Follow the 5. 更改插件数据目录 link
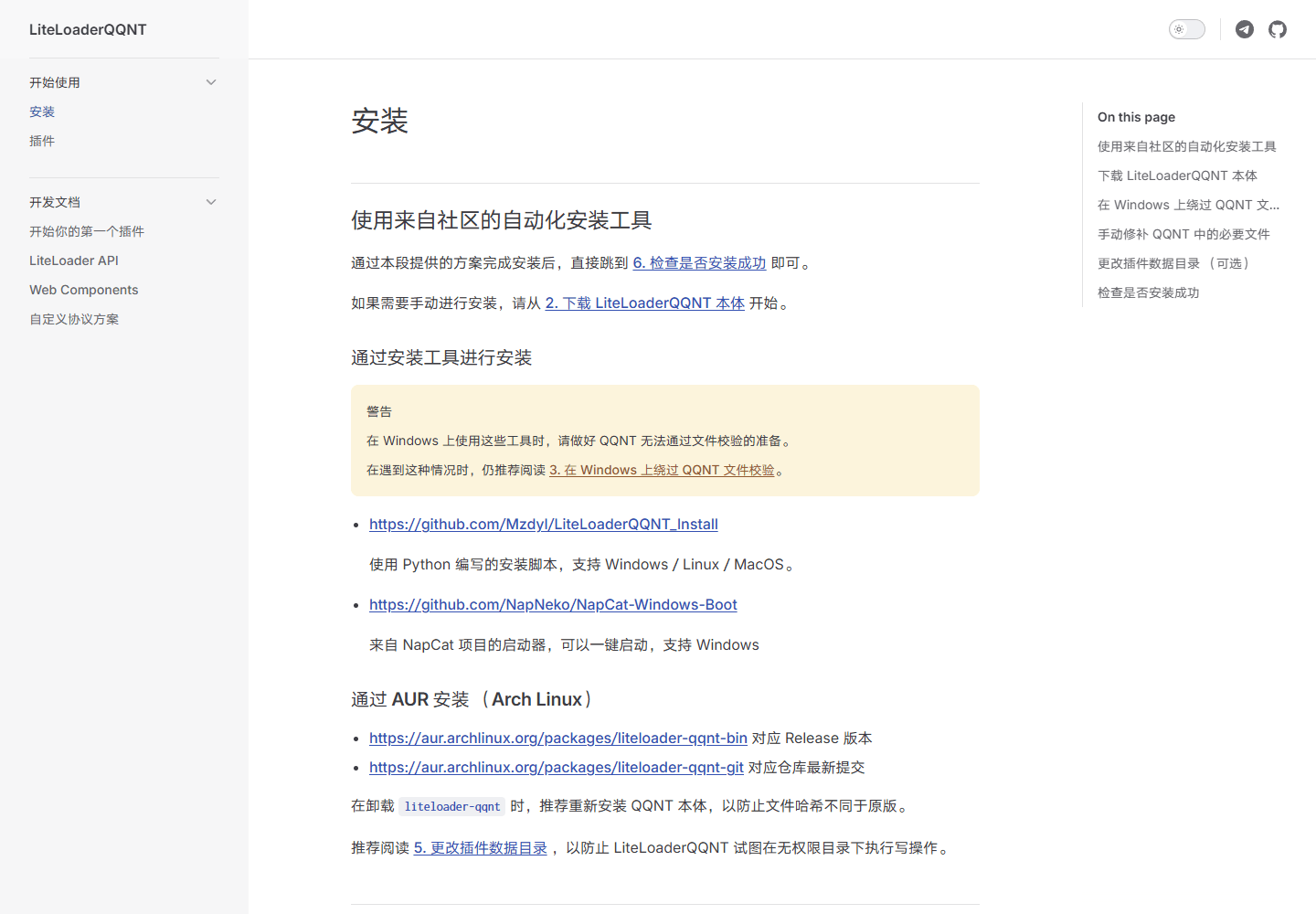Screen dimensions: 1316x914 coord(481,848)
